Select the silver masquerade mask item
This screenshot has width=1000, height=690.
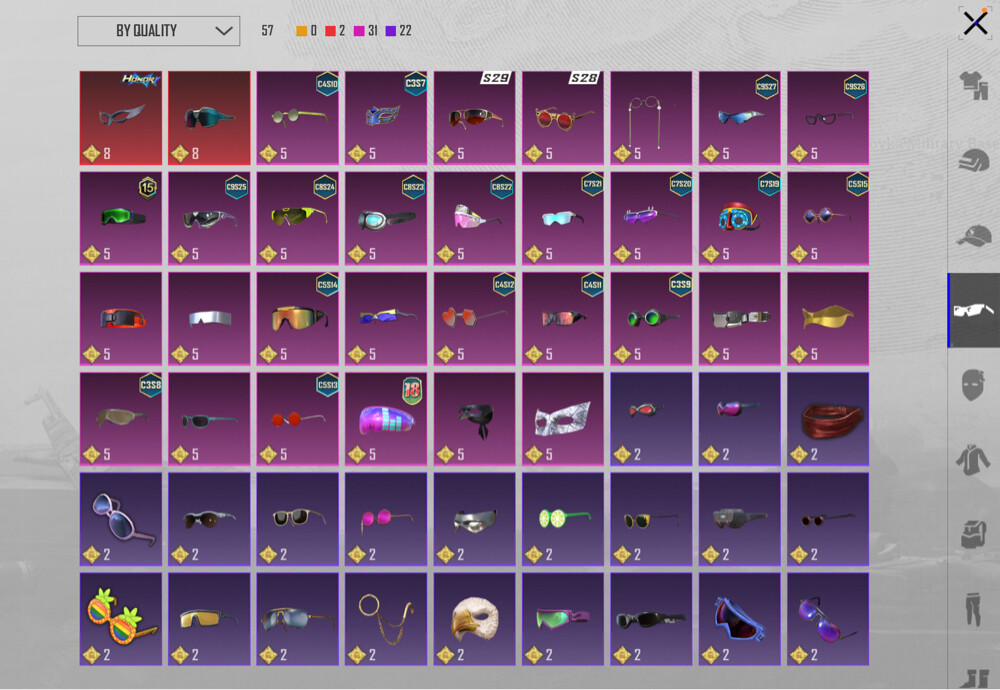click(563, 419)
